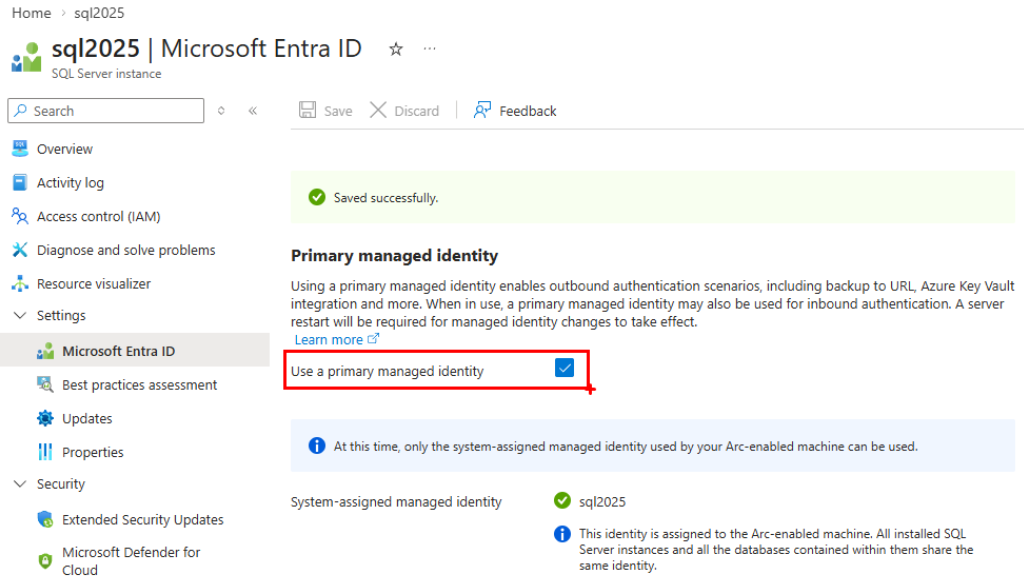Collapse the Settings section
Screen dimensions: 1024x582
tap(20, 315)
